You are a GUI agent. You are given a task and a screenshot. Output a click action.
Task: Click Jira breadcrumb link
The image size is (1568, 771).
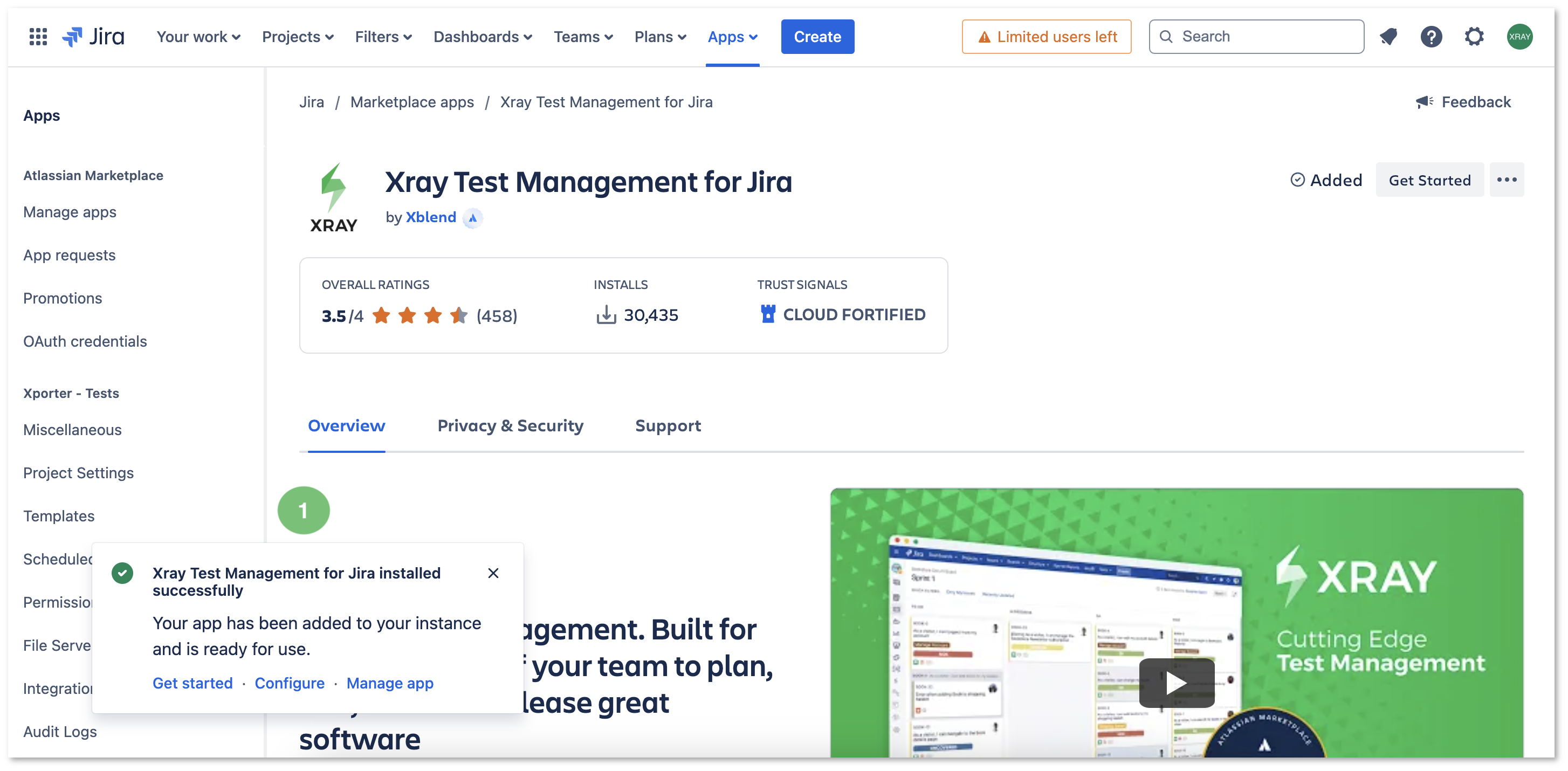coord(311,101)
